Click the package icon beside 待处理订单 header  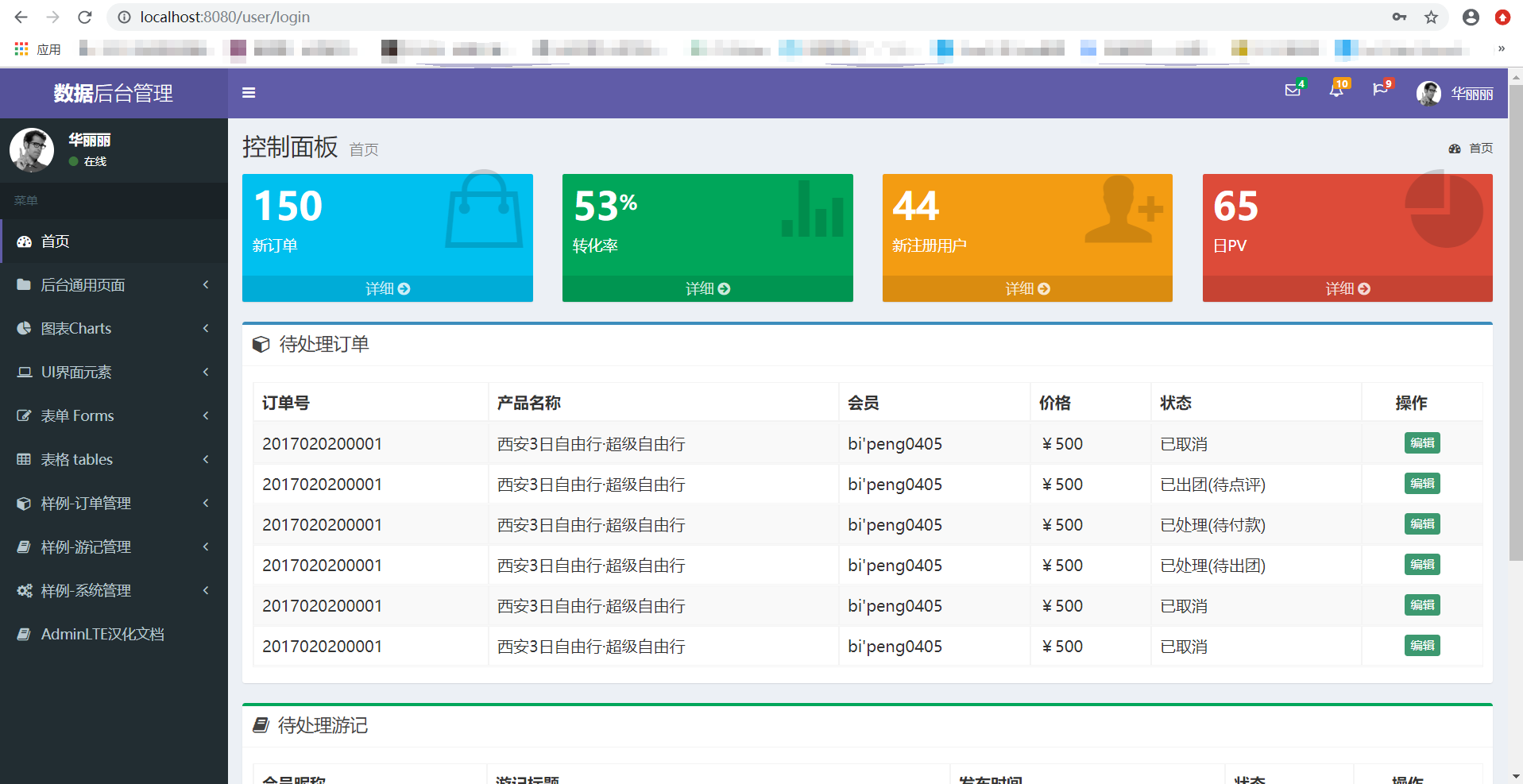(x=261, y=344)
